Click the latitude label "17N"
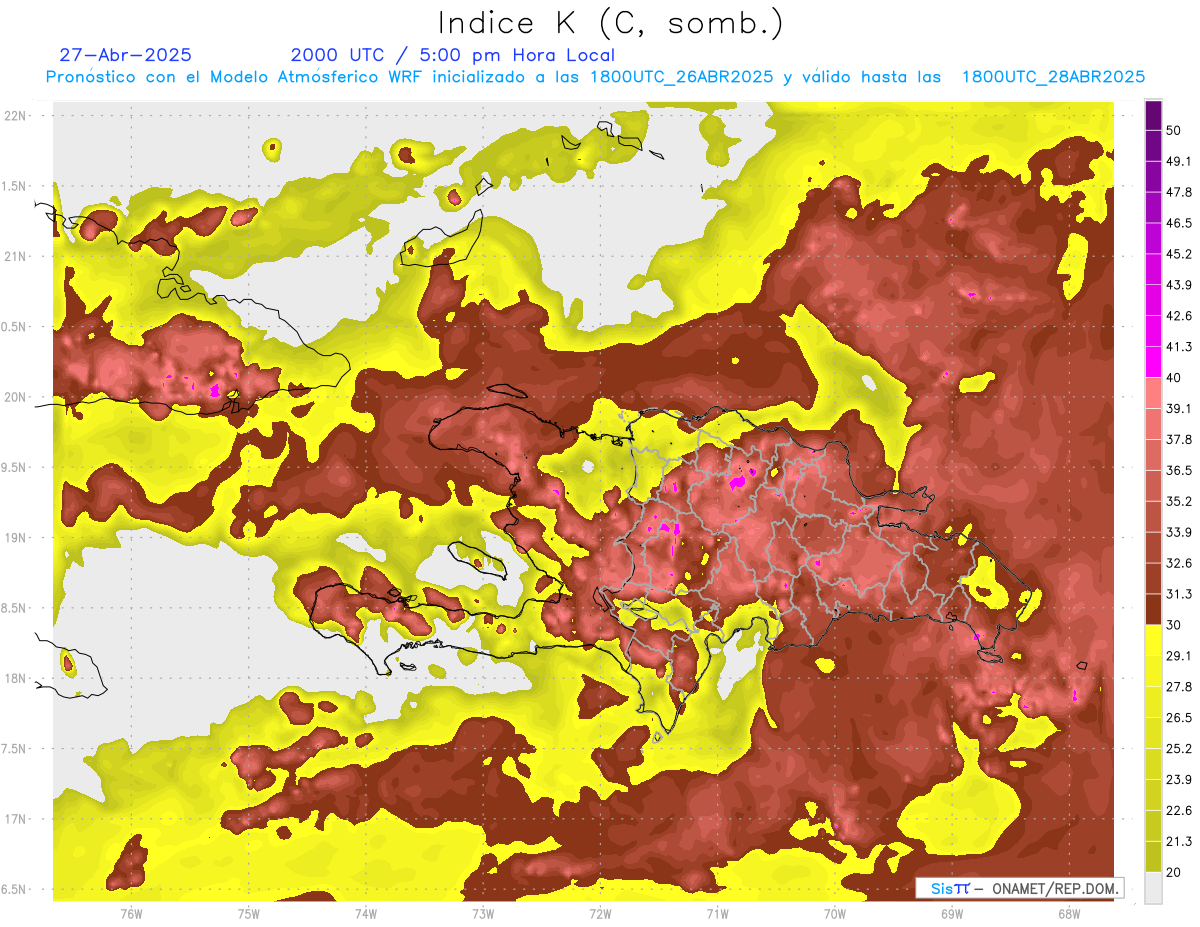The image size is (1200, 927). point(16,819)
